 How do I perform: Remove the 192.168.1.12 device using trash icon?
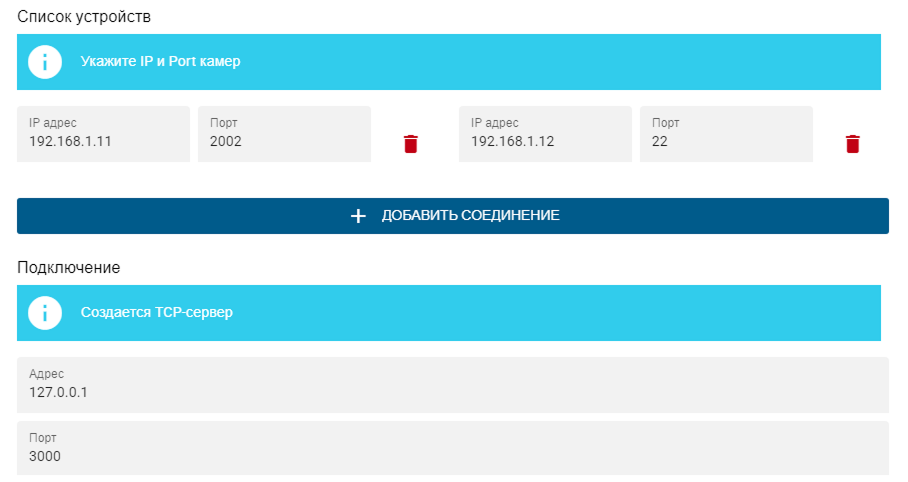pos(852,144)
